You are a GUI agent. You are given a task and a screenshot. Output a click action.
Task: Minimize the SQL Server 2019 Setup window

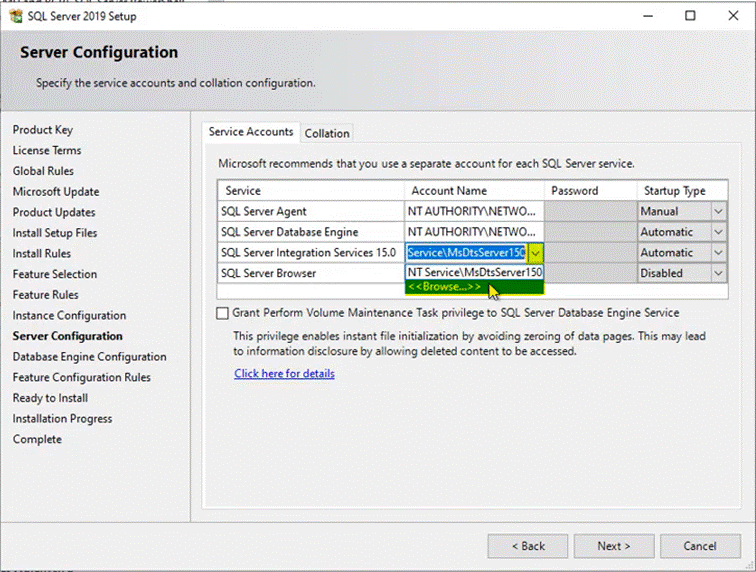point(648,16)
